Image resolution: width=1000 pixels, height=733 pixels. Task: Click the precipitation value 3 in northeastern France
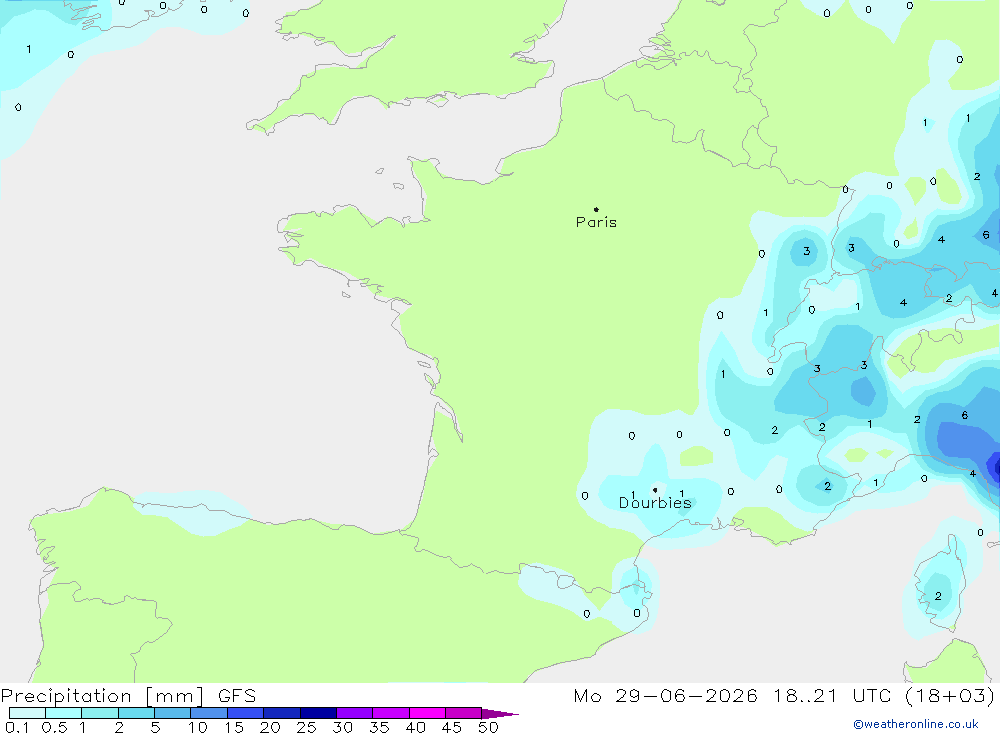click(806, 251)
